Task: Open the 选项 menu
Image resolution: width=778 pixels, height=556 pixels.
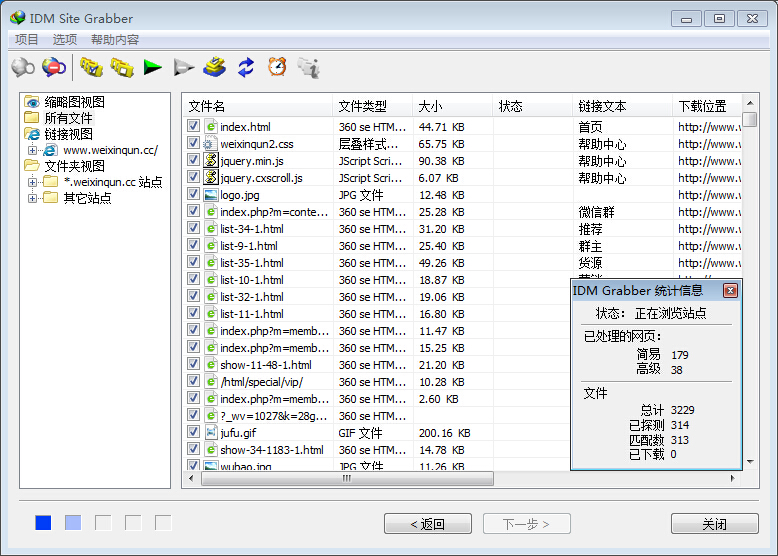Action: click(65, 40)
